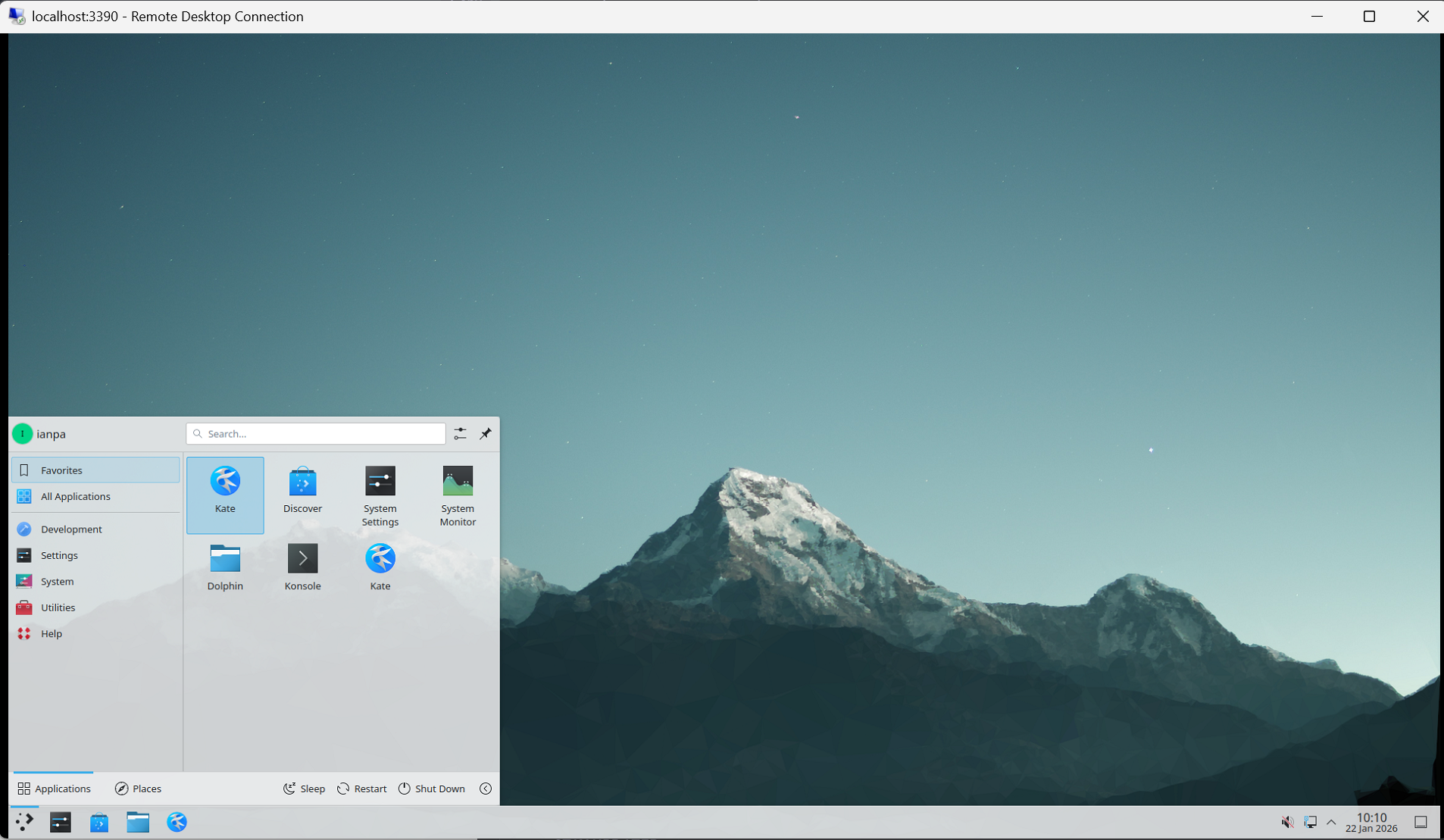Image resolution: width=1444 pixels, height=840 pixels.
Task: Collapse the launcher via the left chevron
Action: tap(486, 788)
